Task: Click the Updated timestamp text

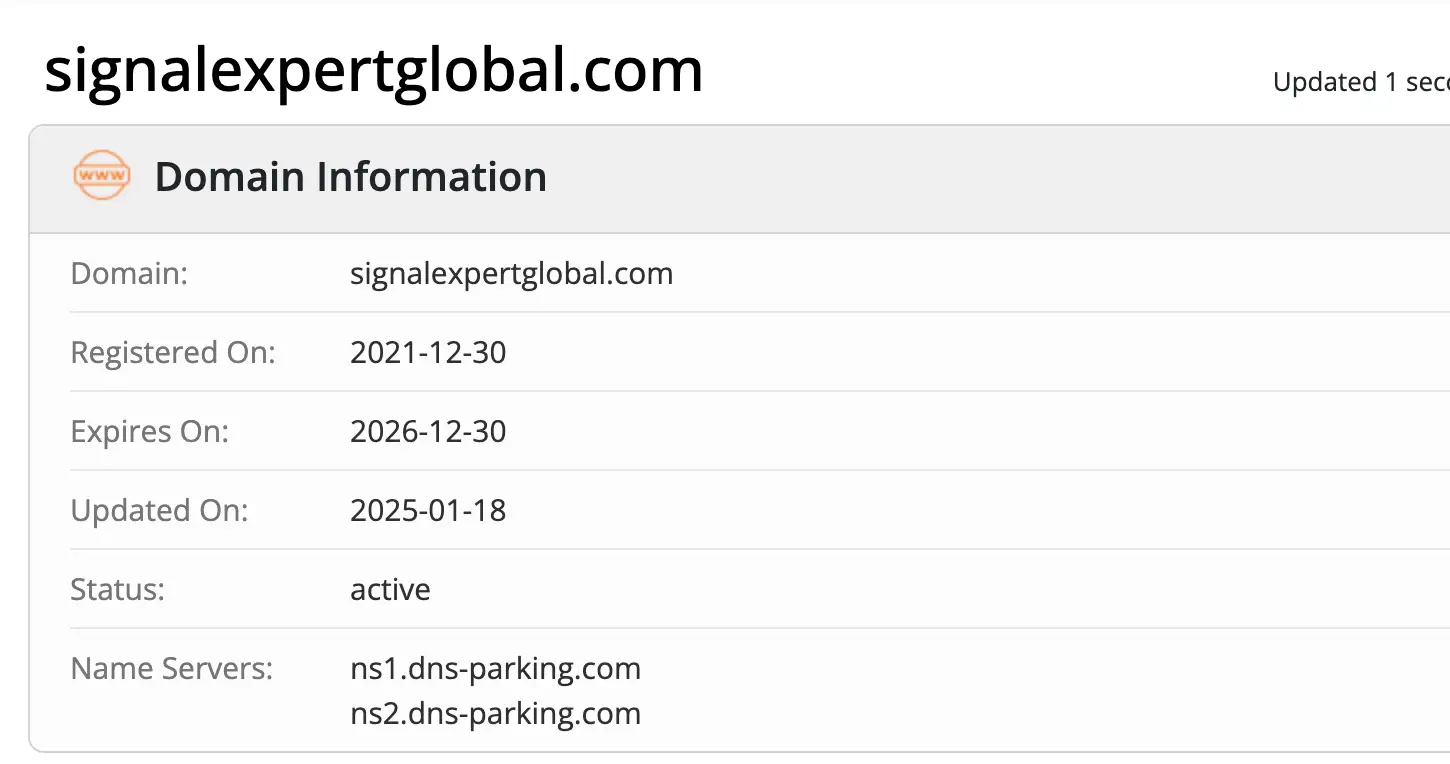Action: point(1360,82)
